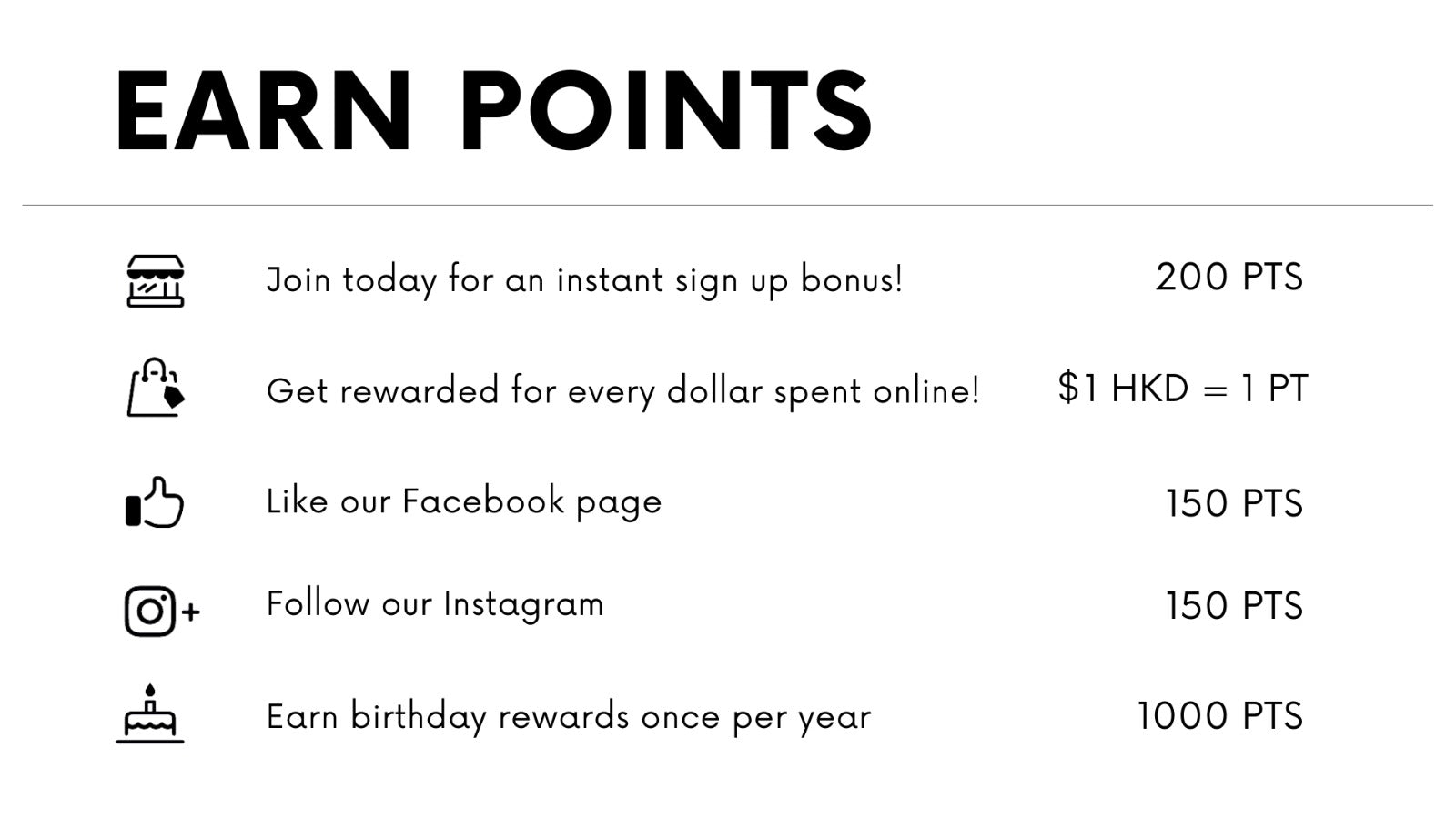Click 150 PTS next to Instagram row
The height and width of the screenshot is (819, 1456).
[1234, 606]
